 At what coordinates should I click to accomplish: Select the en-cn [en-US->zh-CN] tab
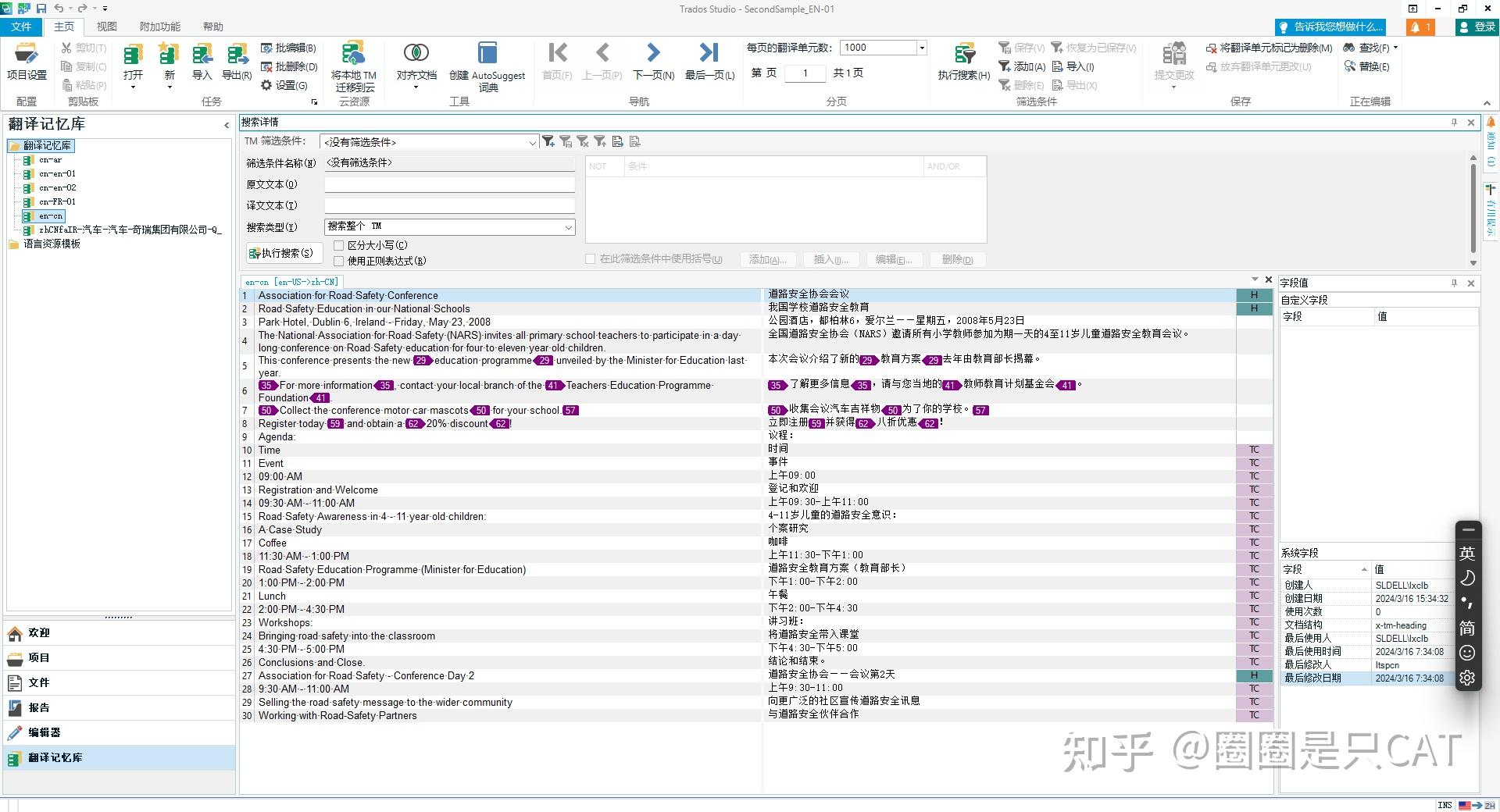pyautogui.click(x=291, y=282)
